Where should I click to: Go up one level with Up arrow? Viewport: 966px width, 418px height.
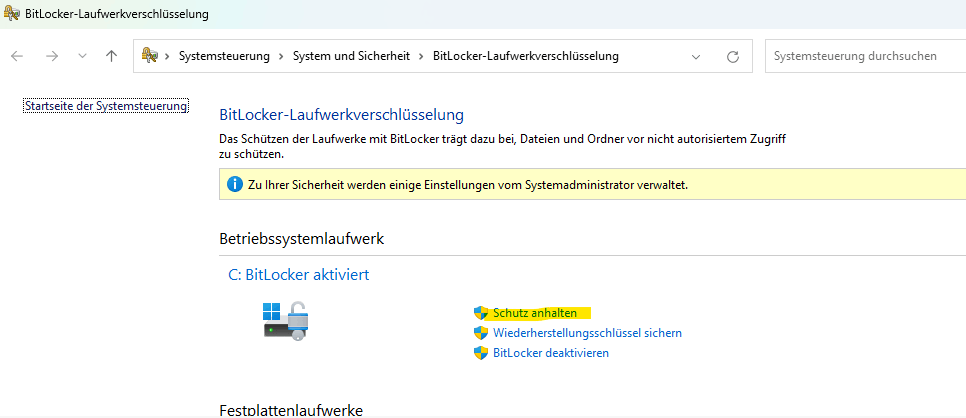[112, 56]
